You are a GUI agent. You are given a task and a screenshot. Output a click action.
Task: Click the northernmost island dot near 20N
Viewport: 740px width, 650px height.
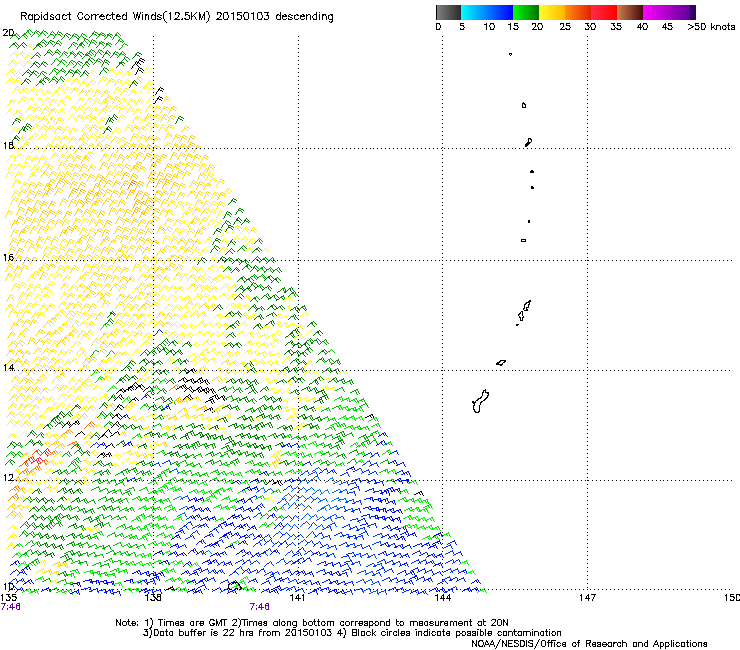coord(511,54)
